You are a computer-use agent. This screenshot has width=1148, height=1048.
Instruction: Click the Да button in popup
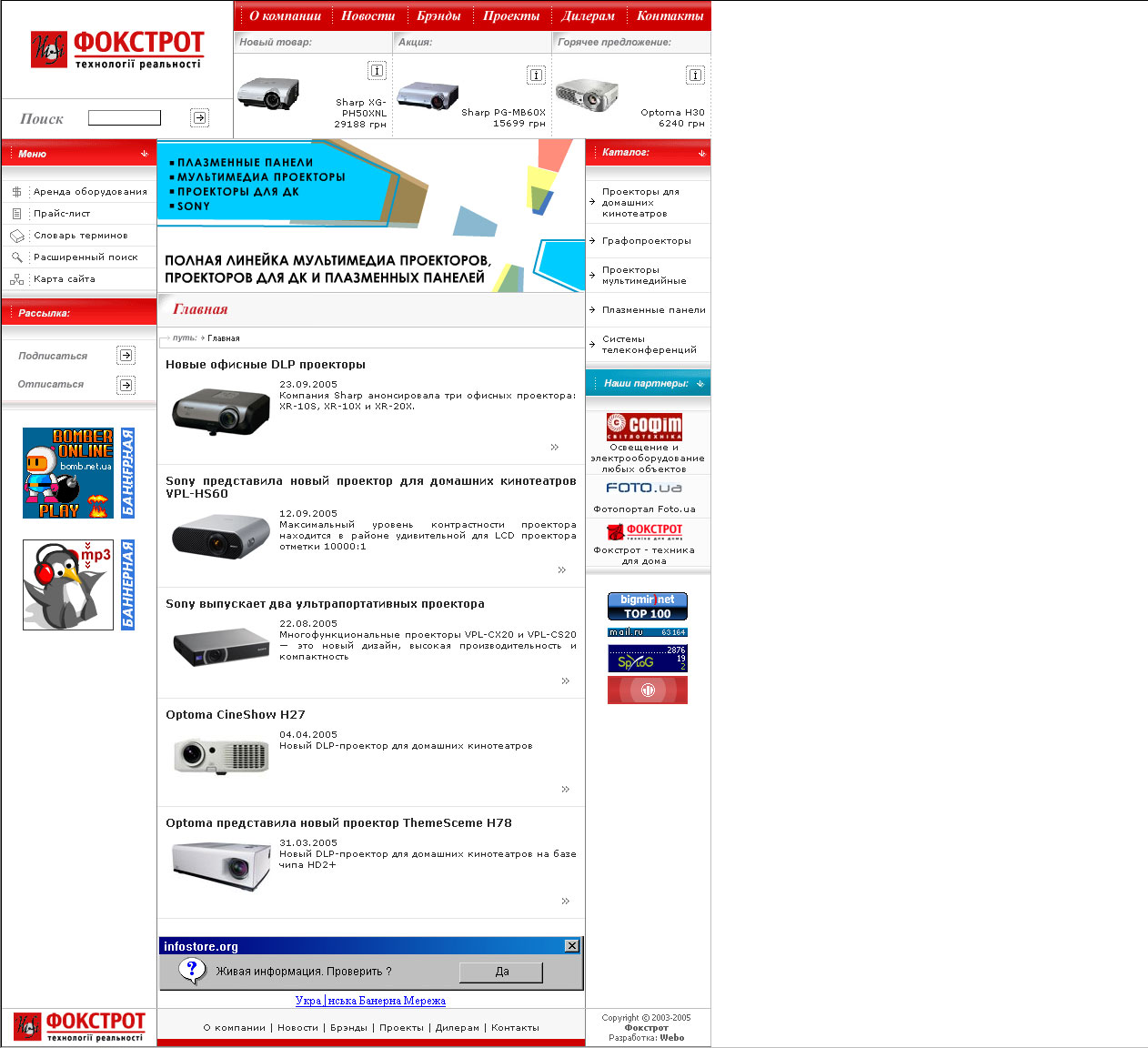(501, 972)
